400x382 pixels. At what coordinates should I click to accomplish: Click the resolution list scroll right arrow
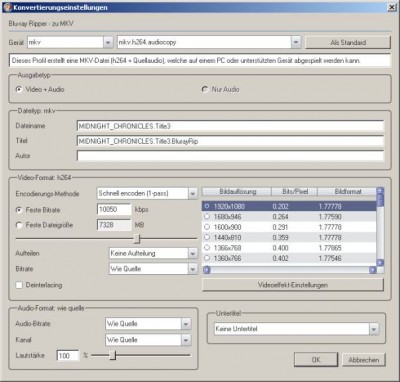pos(373,270)
